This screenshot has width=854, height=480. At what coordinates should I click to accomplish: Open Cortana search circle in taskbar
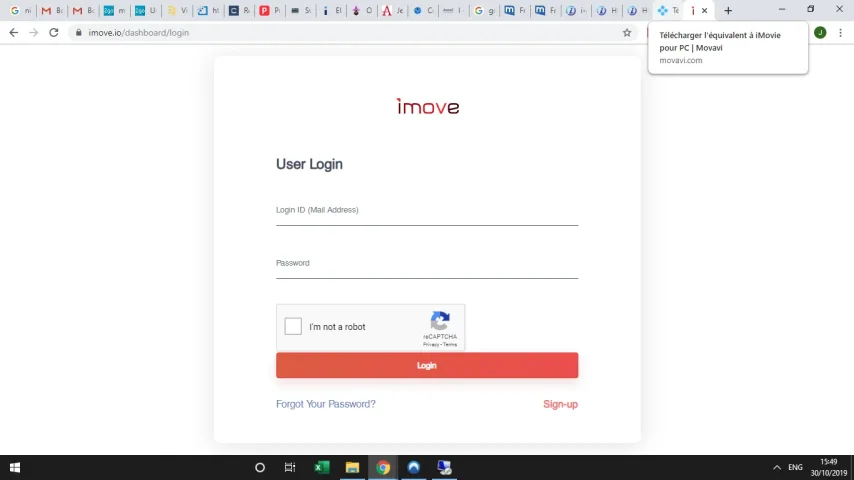point(260,467)
